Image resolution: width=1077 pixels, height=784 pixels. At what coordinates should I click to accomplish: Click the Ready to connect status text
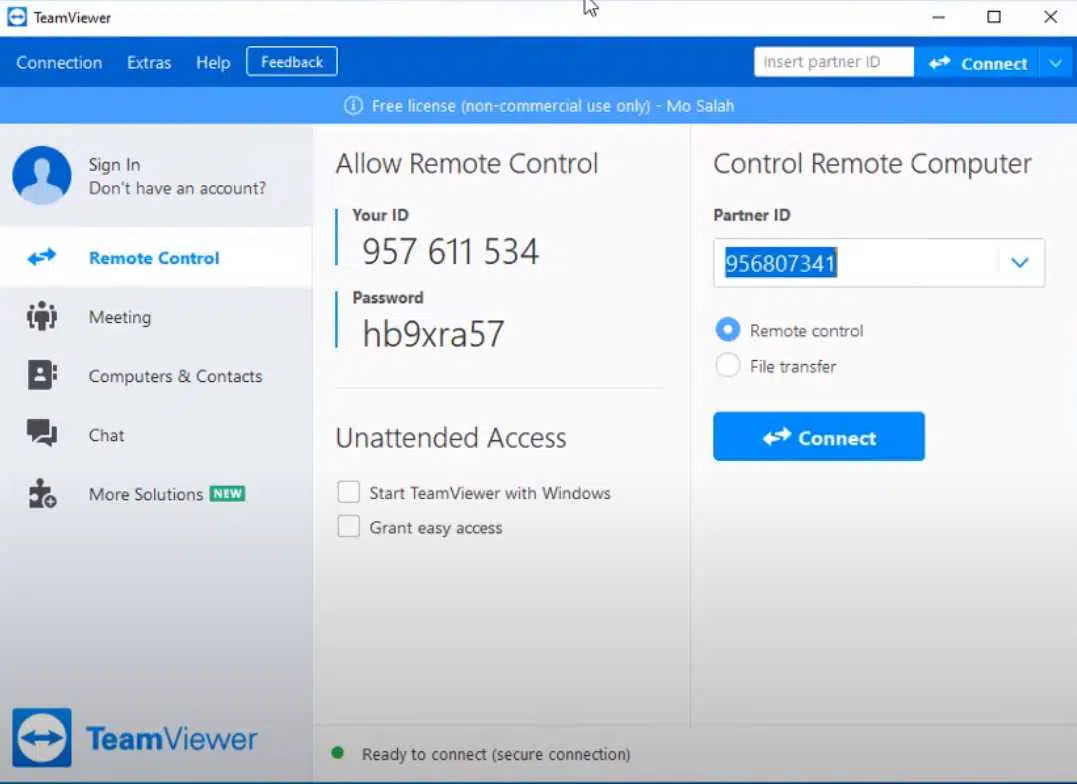[x=496, y=754]
